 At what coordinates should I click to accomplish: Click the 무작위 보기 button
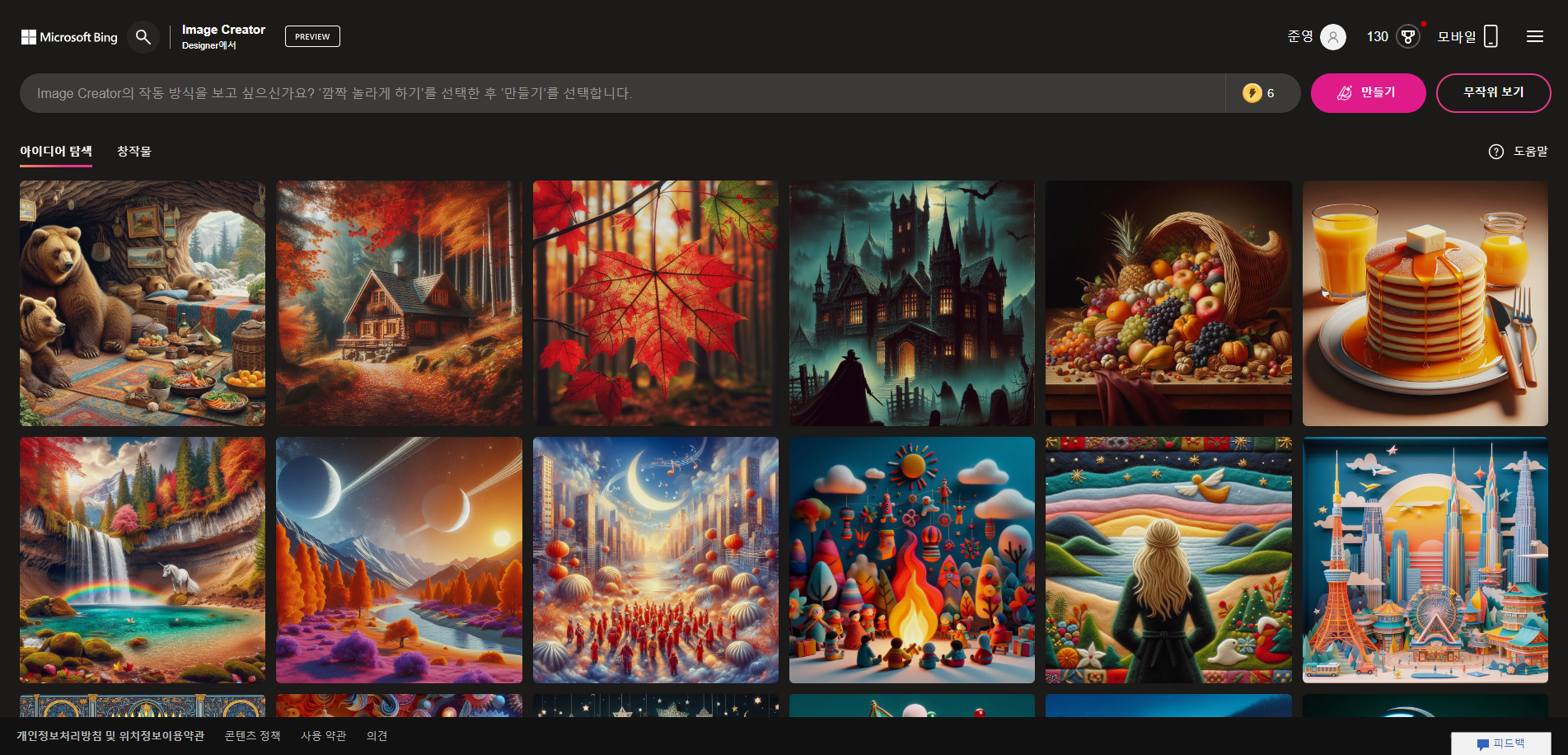1493,93
